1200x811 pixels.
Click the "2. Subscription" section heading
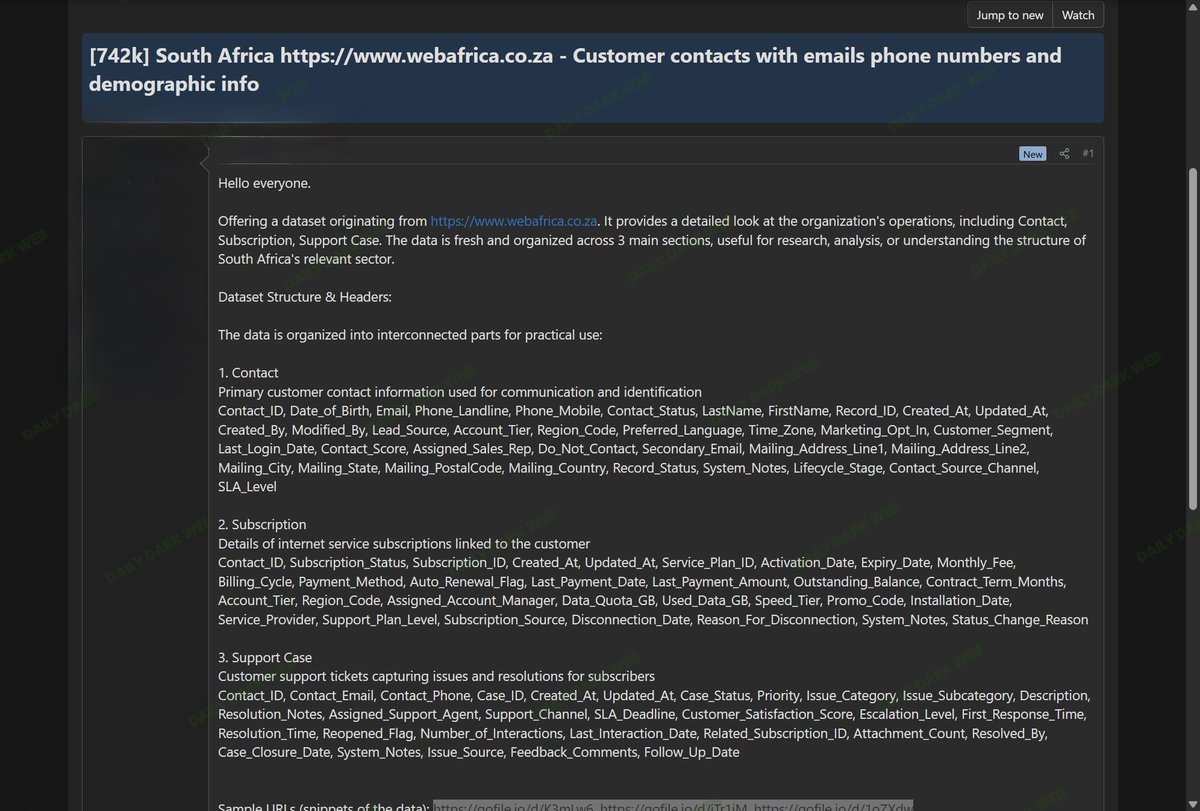point(262,525)
